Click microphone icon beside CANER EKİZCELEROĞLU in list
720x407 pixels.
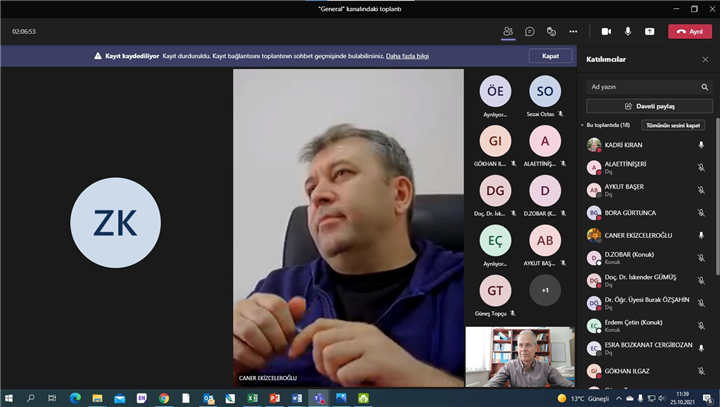coord(701,235)
